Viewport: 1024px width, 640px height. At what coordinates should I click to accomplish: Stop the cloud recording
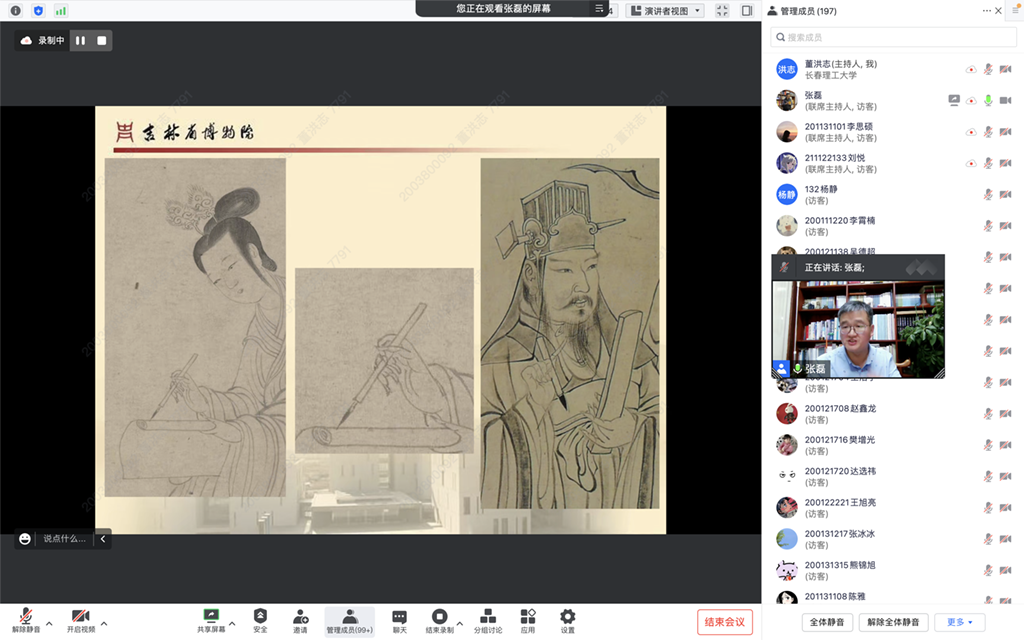pyautogui.click(x=102, y=40)
